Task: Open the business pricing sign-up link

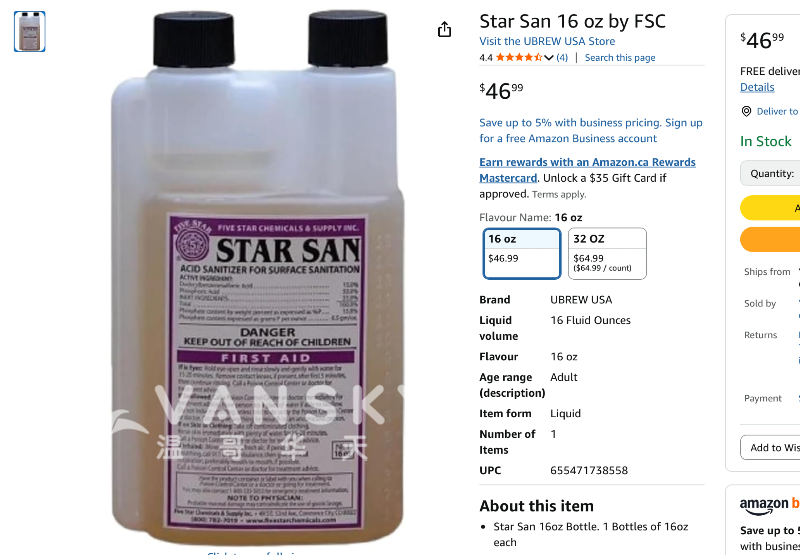Action: point(591,131)
